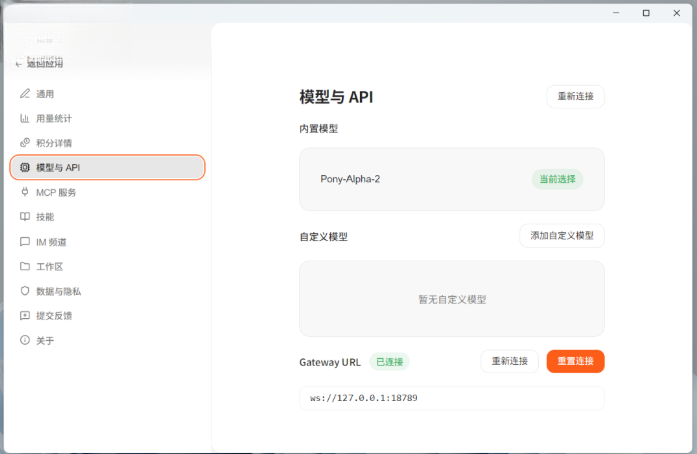Maximize the settings window

coord(646,13)
